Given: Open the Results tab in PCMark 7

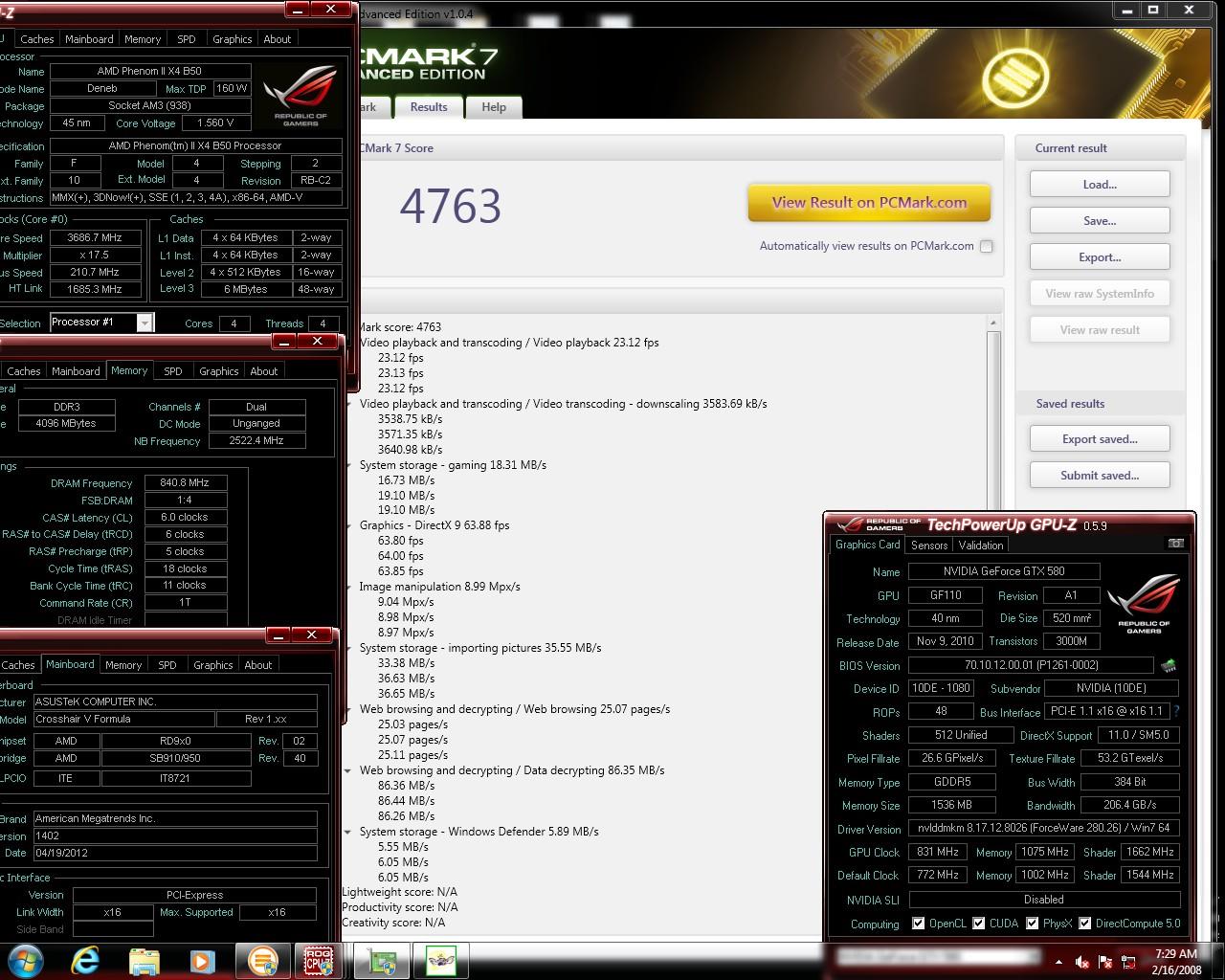Looking at the screenshot, I should (x=429, y=107).
